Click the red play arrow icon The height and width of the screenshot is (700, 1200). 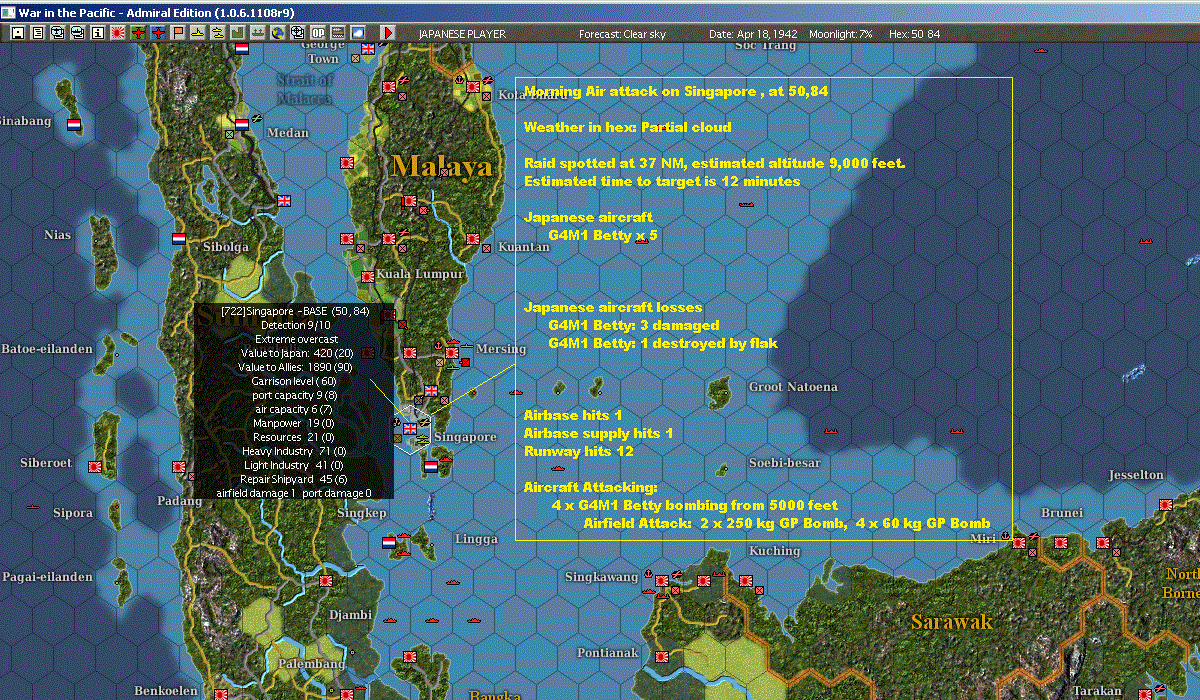click(388, 33)
